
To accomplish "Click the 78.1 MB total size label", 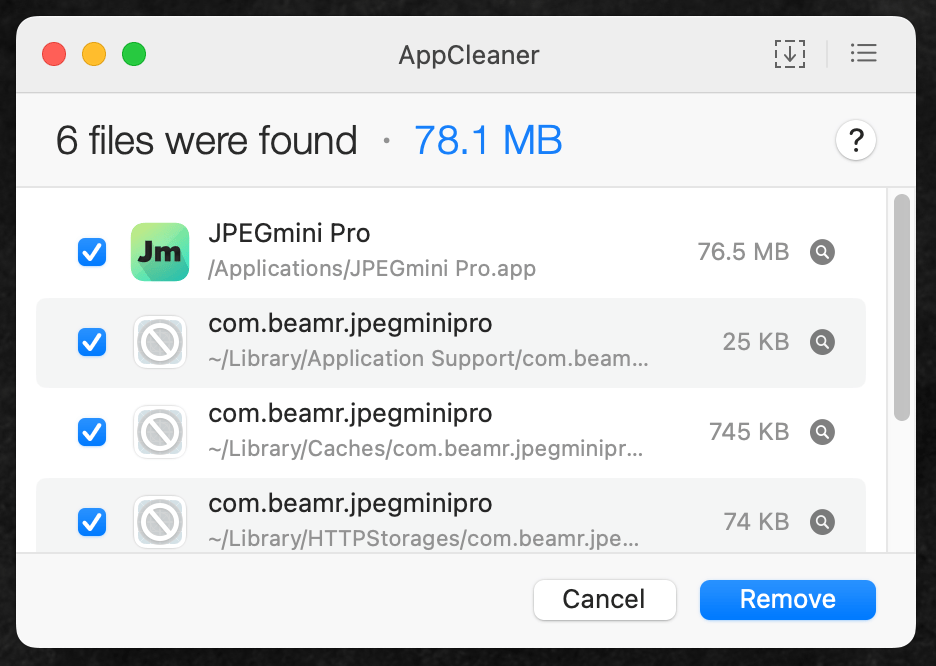I will 488,141.
